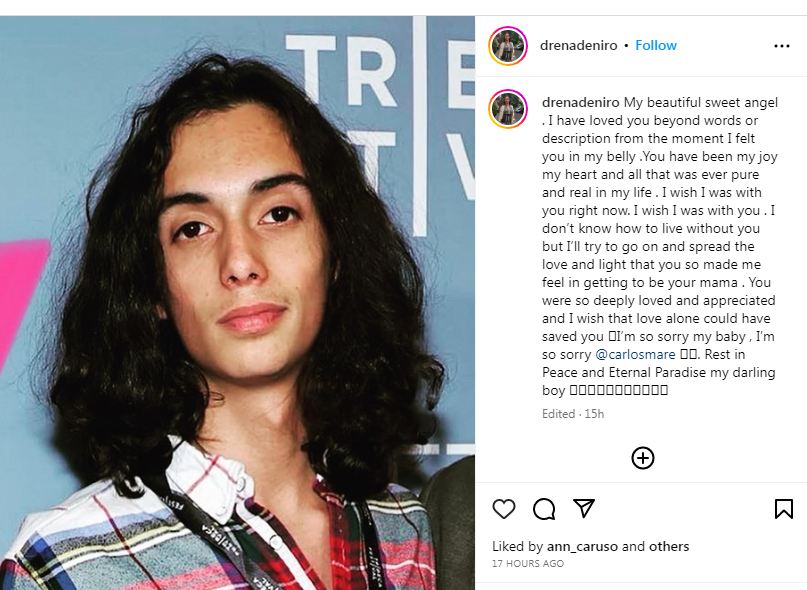Click the Liked by label

[x=517, y=546]
